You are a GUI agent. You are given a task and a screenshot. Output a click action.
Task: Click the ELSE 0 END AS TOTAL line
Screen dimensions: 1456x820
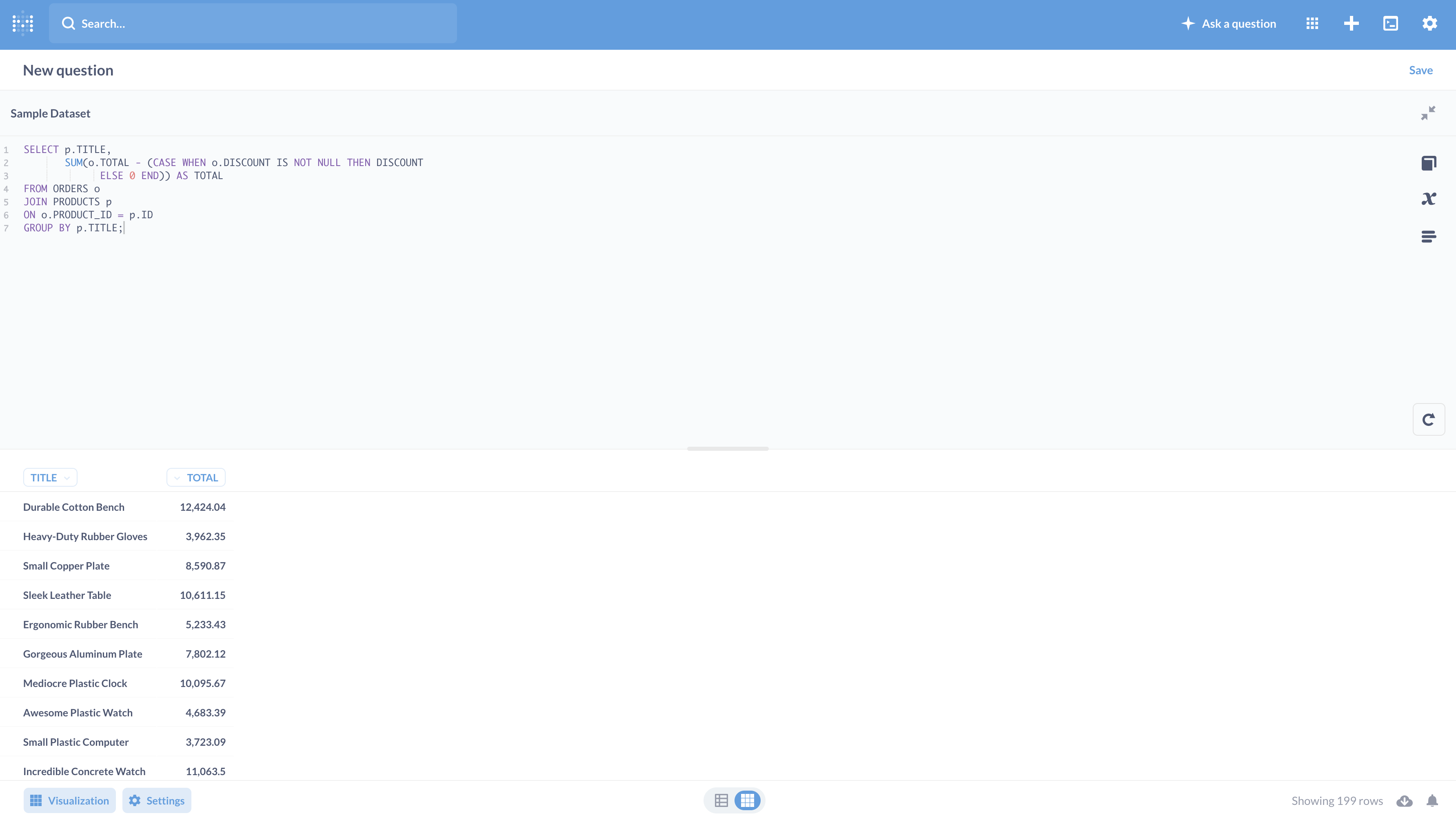[x=161, y=176]
